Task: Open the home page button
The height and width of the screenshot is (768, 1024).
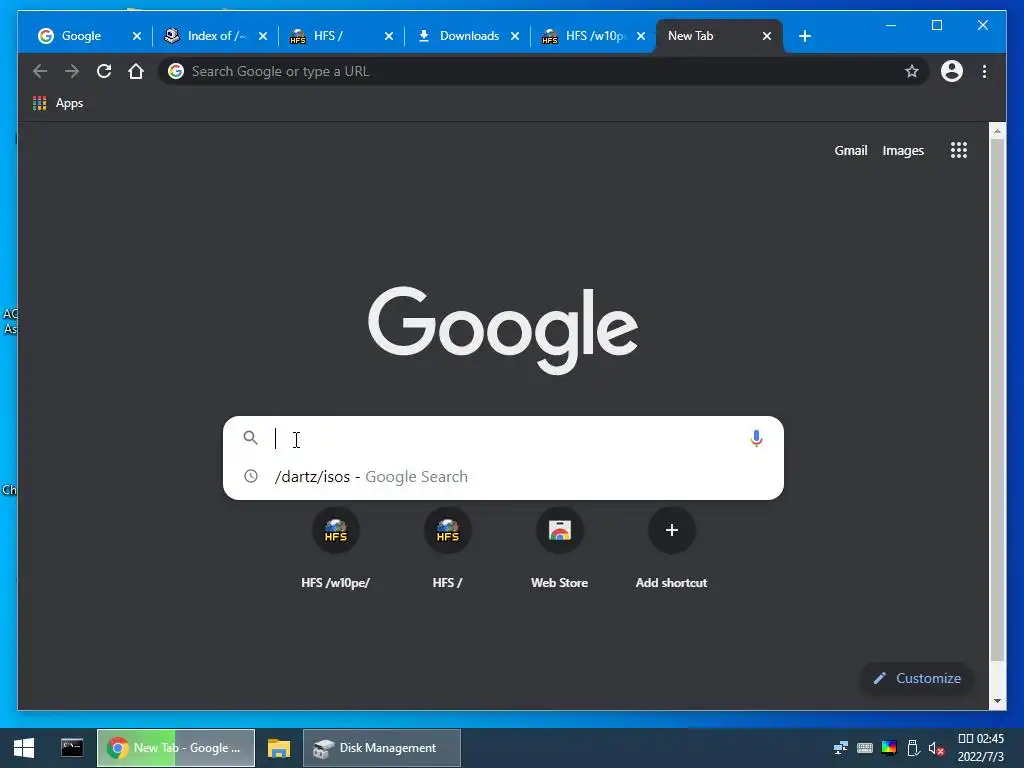Action: (x=136, y=71)
